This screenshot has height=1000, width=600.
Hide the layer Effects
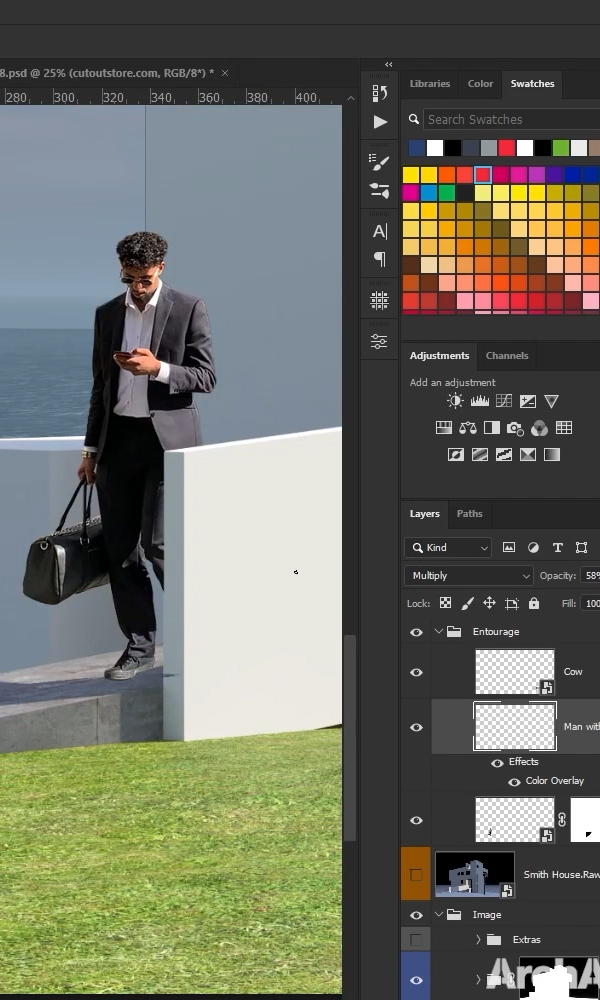tap(497, 763)
